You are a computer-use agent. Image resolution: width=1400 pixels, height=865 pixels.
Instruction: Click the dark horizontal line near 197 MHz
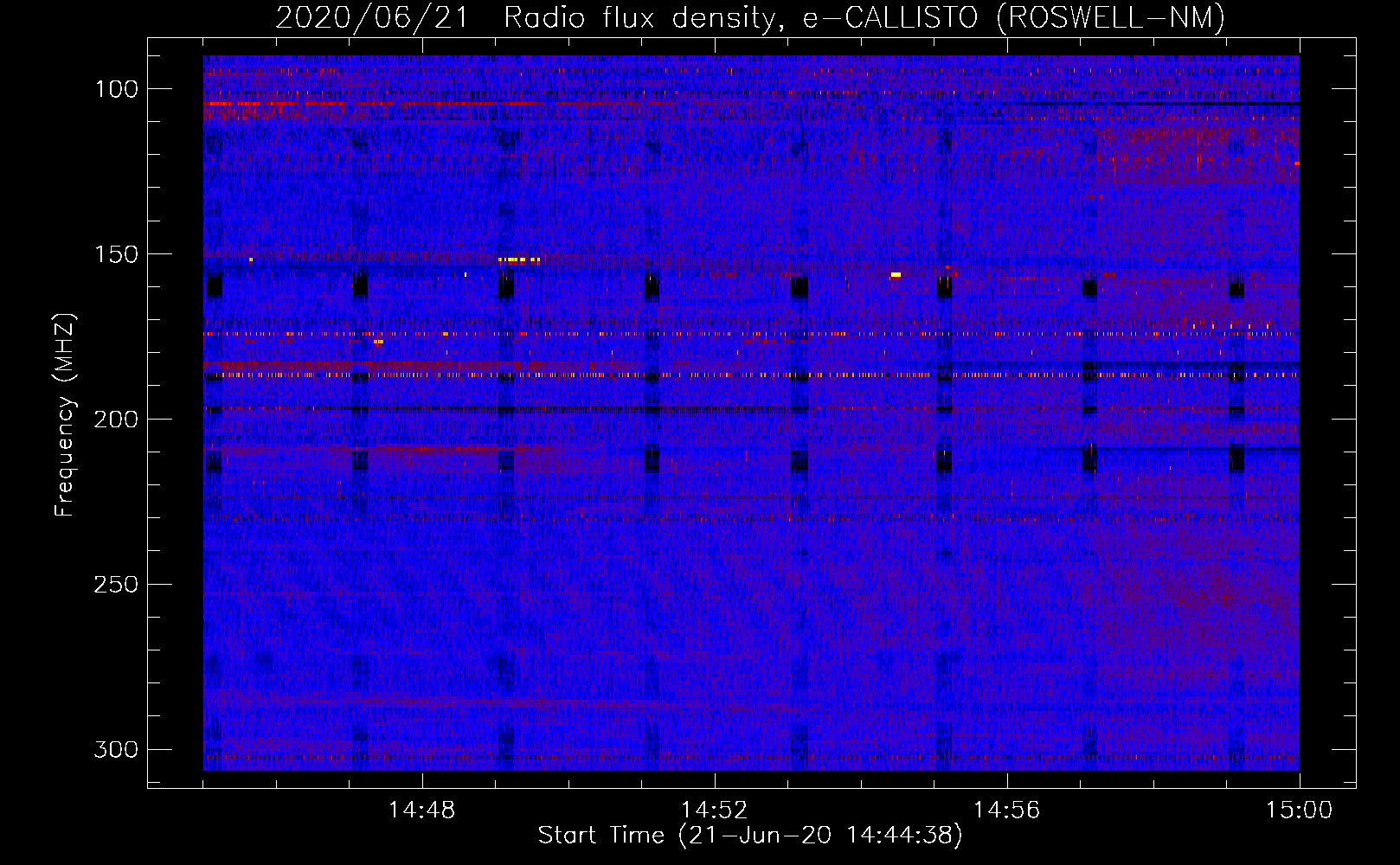pyautogui.click(x=751, y=409)
